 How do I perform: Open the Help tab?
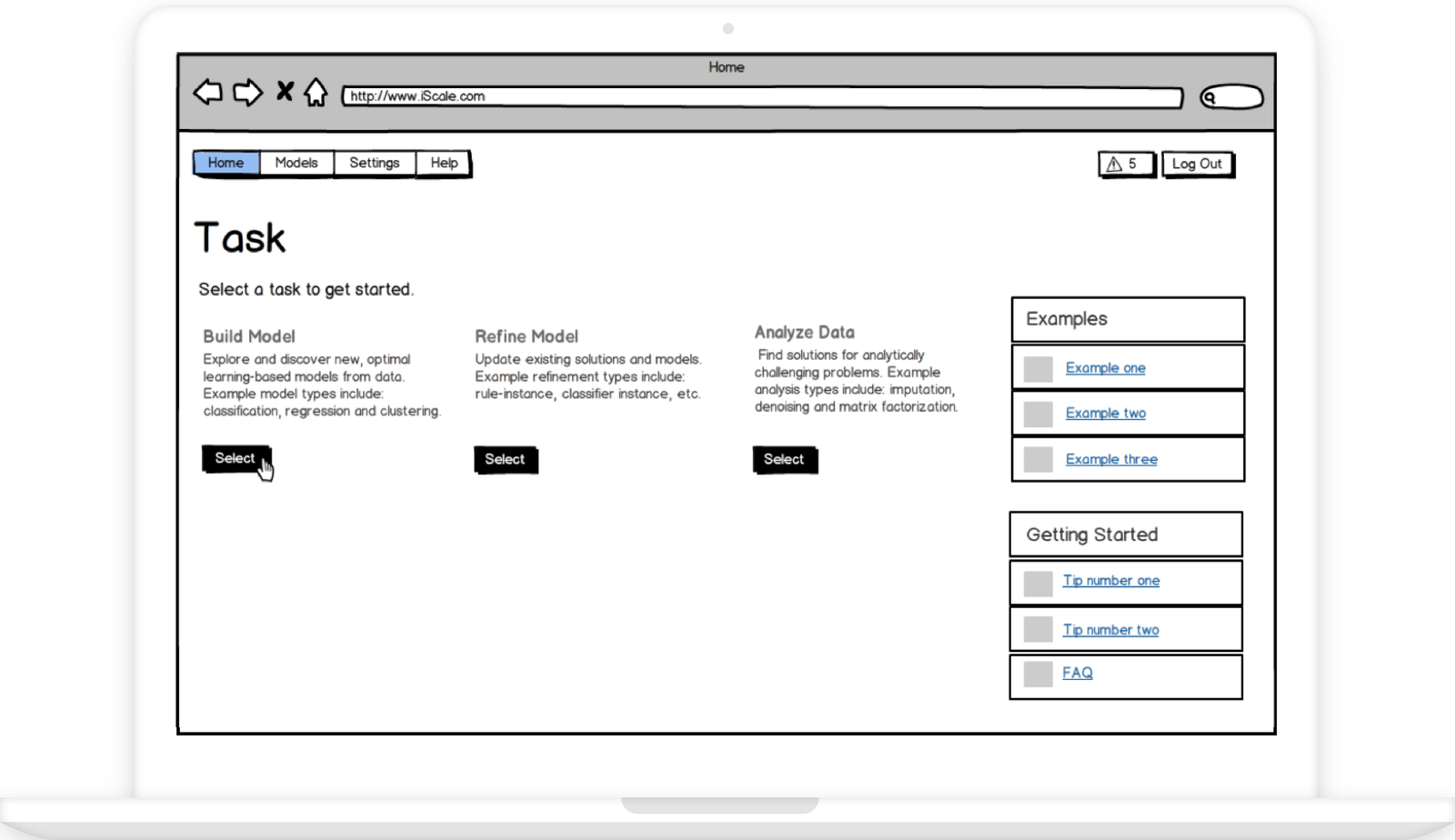click(444, 163)
